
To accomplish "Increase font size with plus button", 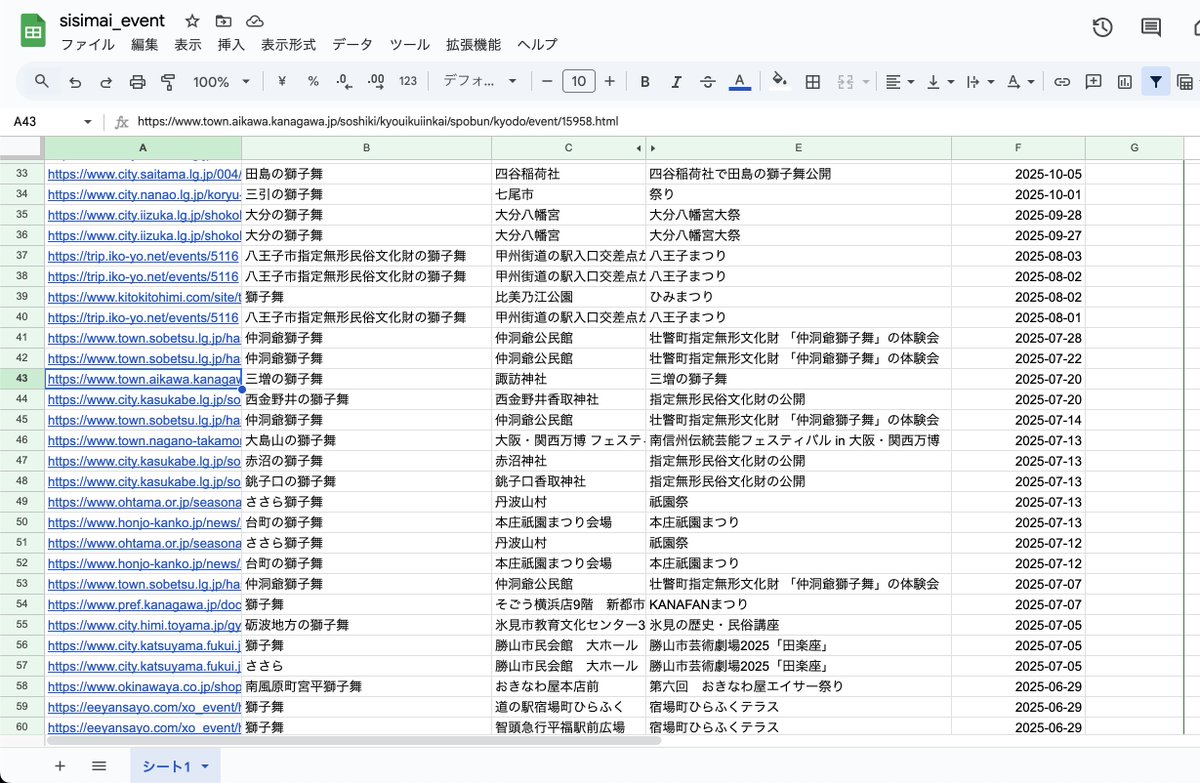I will (609, 81).
